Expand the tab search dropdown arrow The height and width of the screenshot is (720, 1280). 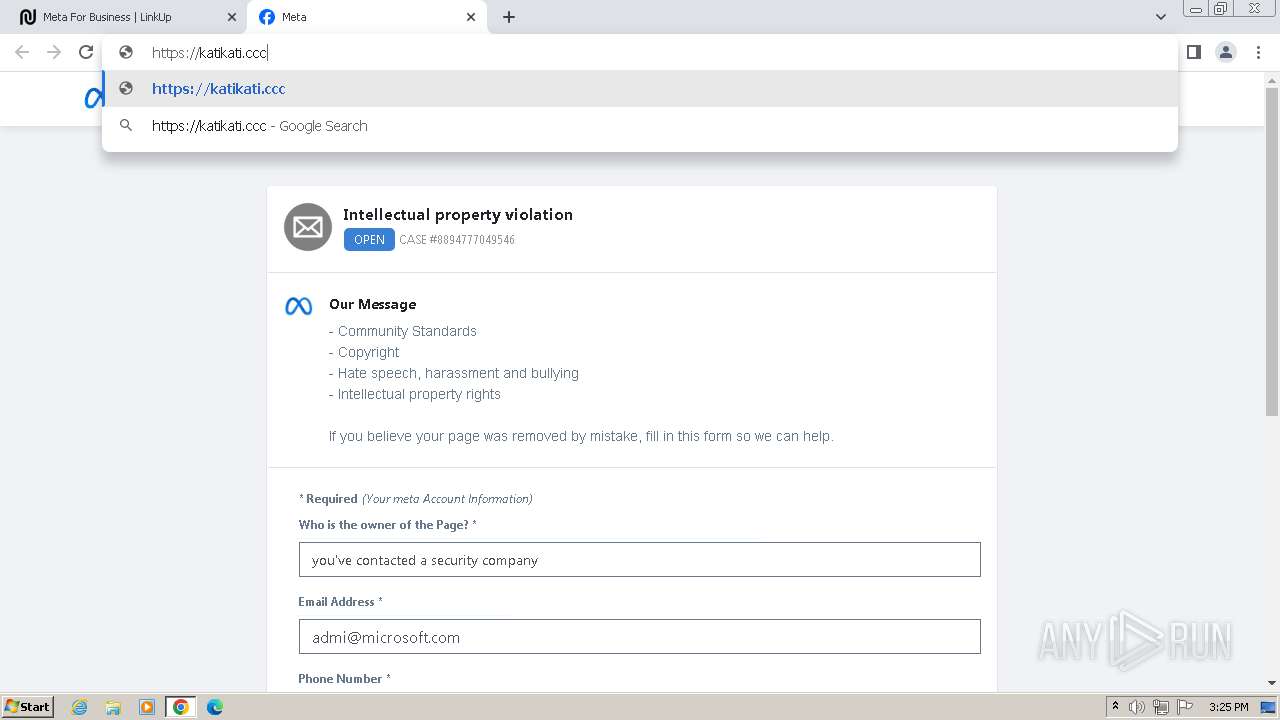1161,17
